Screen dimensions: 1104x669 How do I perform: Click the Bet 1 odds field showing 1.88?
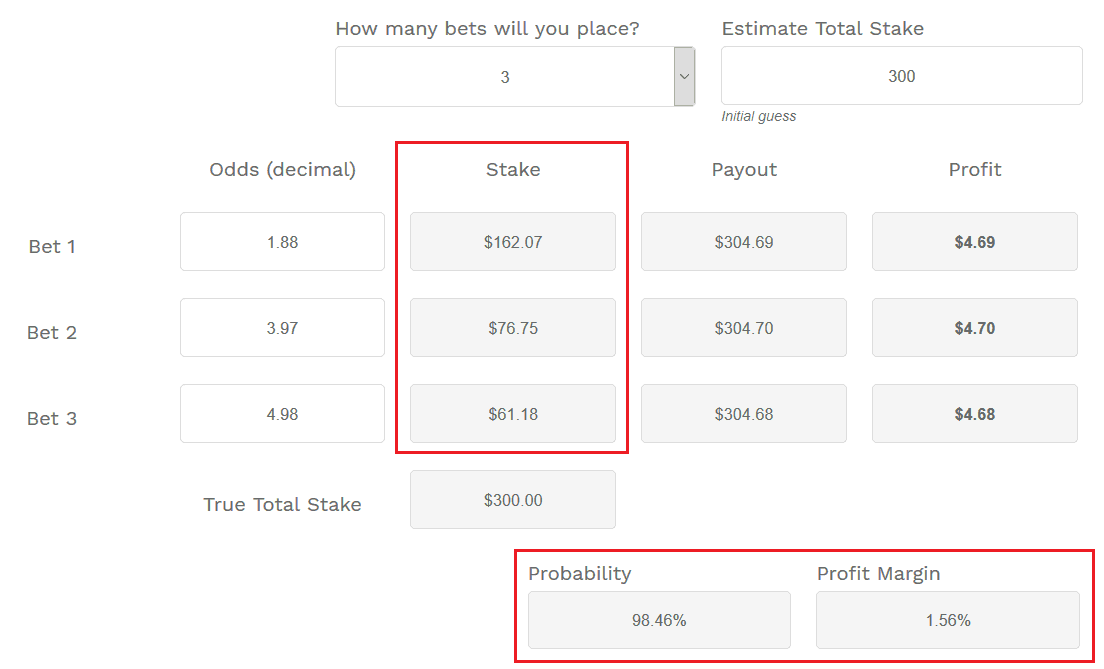282,241
